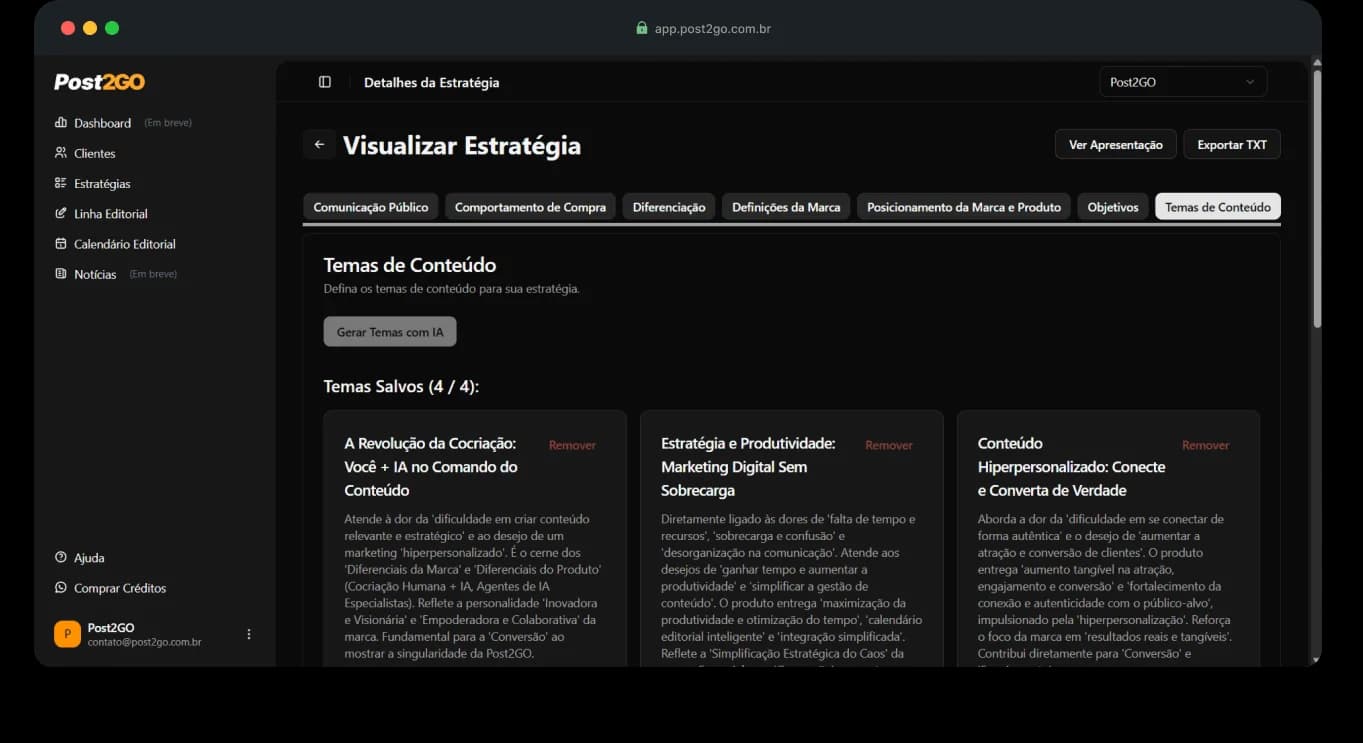
Task: Open the Comprar Créditos link
Action: click(x=120, y=588)
